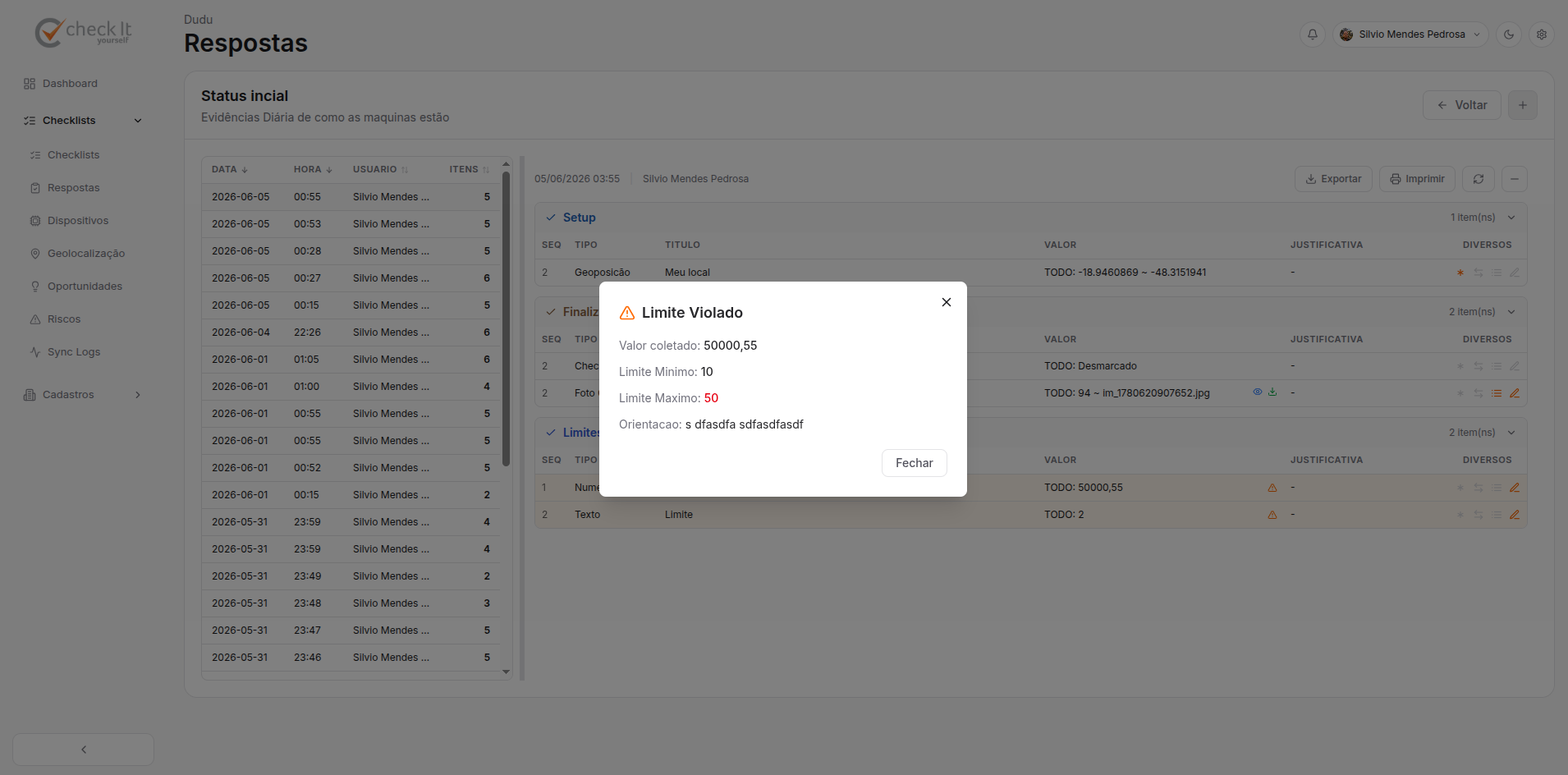The image size is (1568, 775).
Task: Select the 2026-06-05 00:53 response row
Action: pyautogui.click(x=351, y=224)
